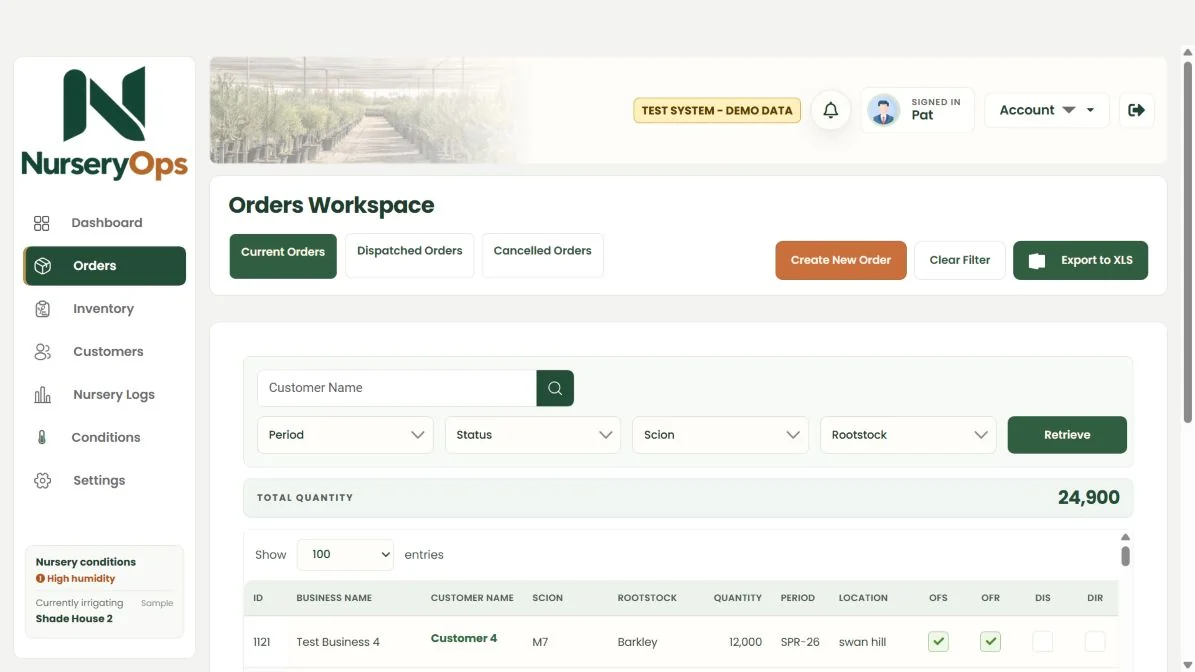Viewport: 1195px width, 672px height.
Task: Click the Nursery Logs chart icon
Action: [43, 395]
